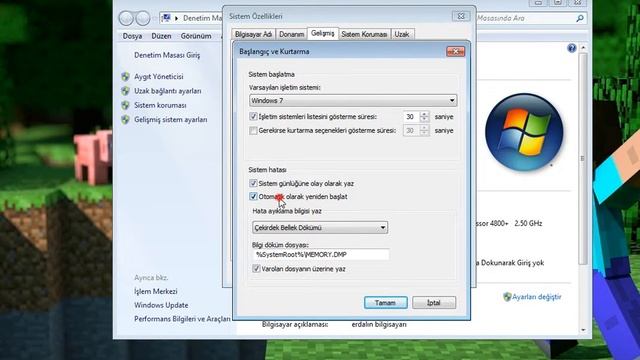640x360 pixels.
Task: Select the Gelişmiş tab
Action: 322,33
